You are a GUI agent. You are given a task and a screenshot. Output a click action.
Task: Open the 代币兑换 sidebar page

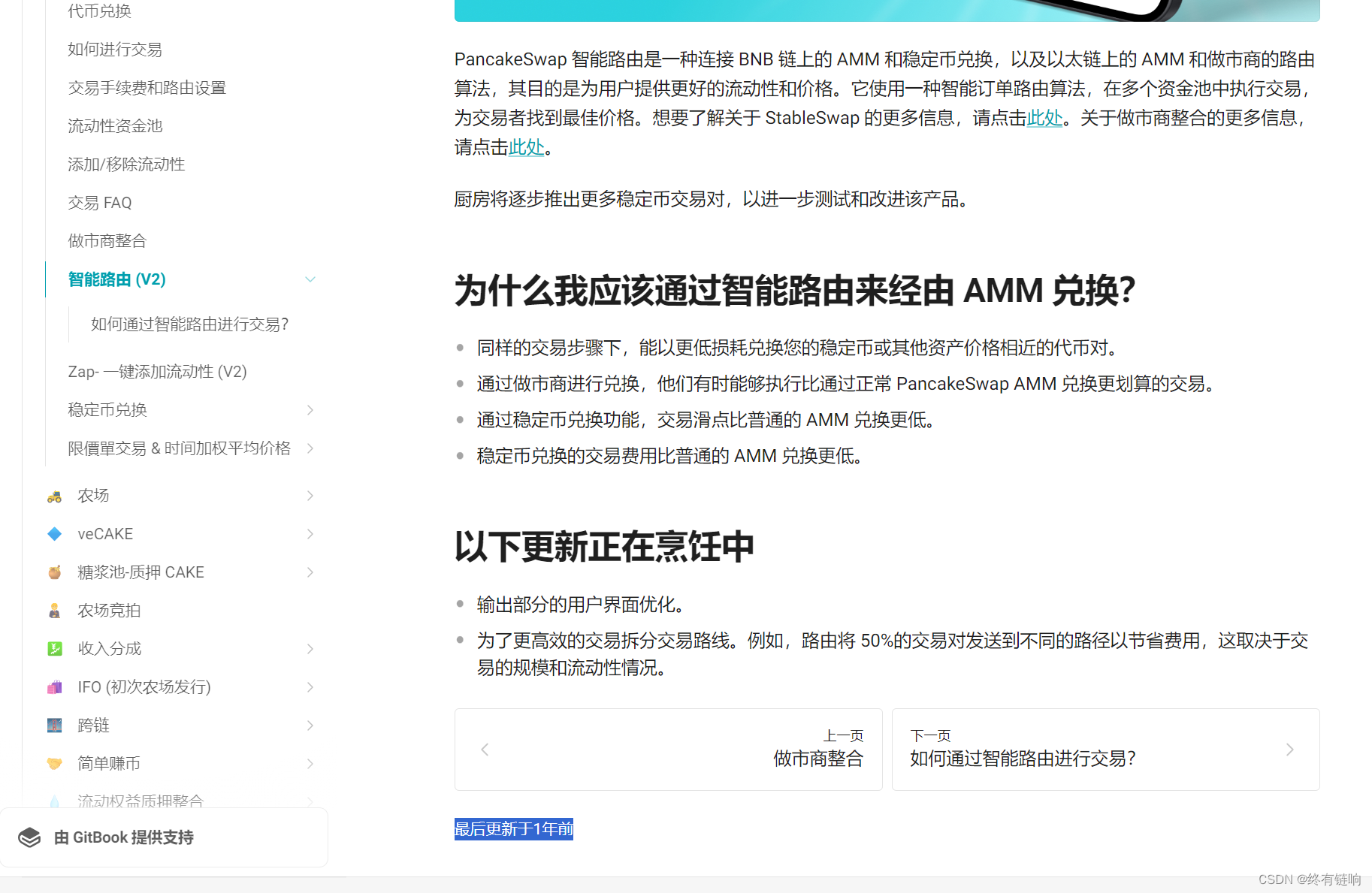pos(99,11)
